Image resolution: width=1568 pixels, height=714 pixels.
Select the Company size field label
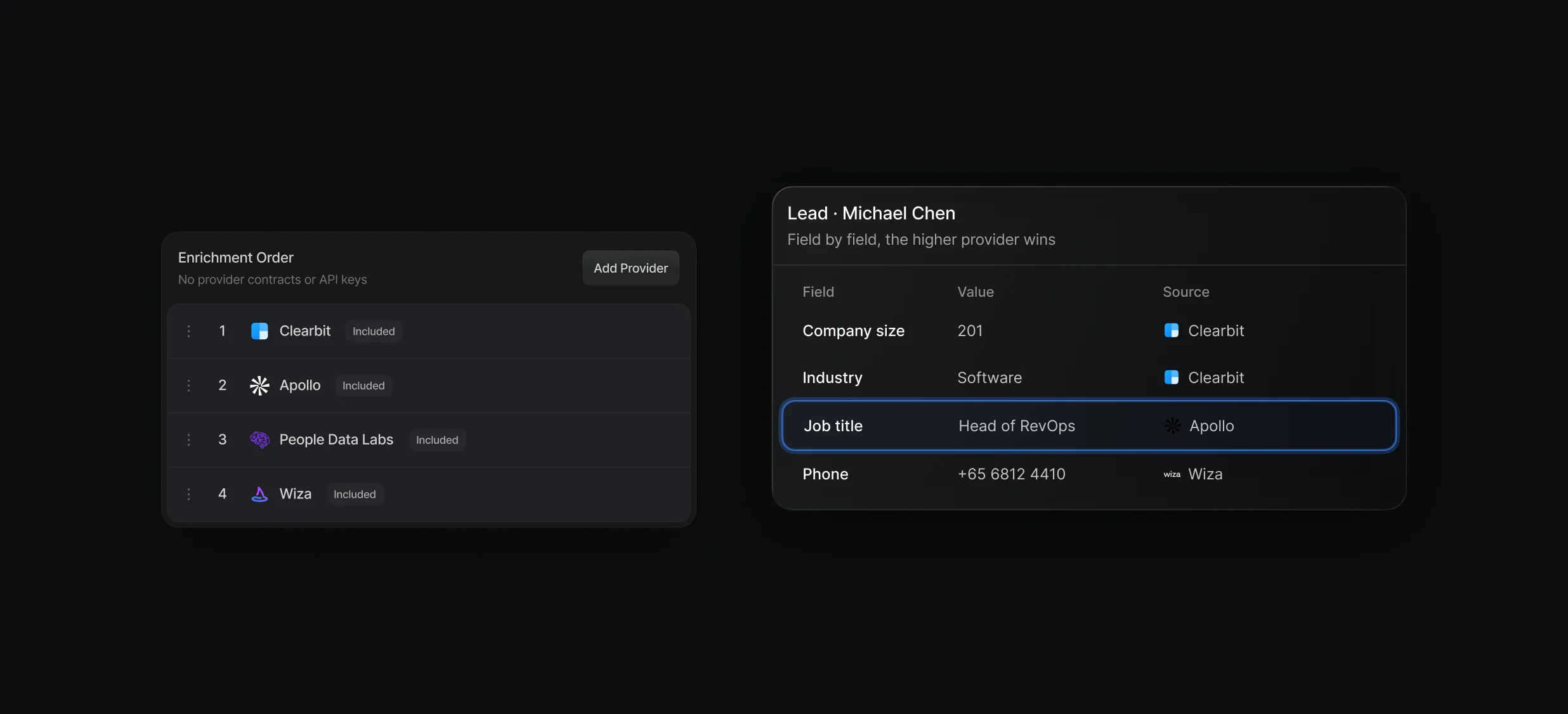point(853,331)
